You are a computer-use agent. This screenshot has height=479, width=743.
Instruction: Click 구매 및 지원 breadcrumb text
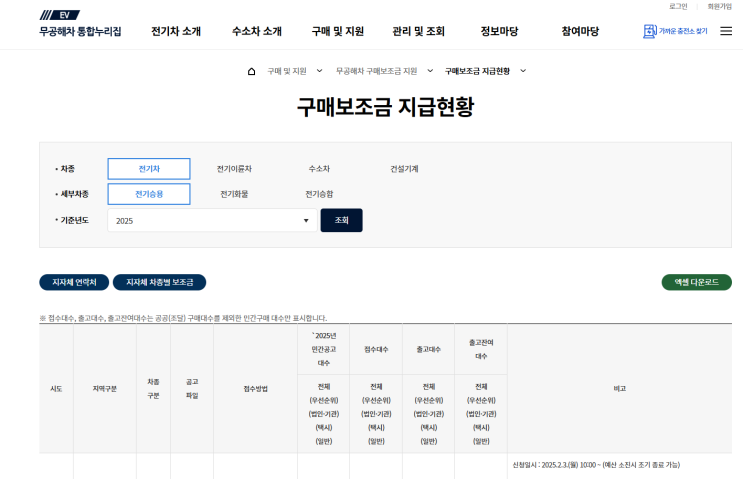[287, 71]
